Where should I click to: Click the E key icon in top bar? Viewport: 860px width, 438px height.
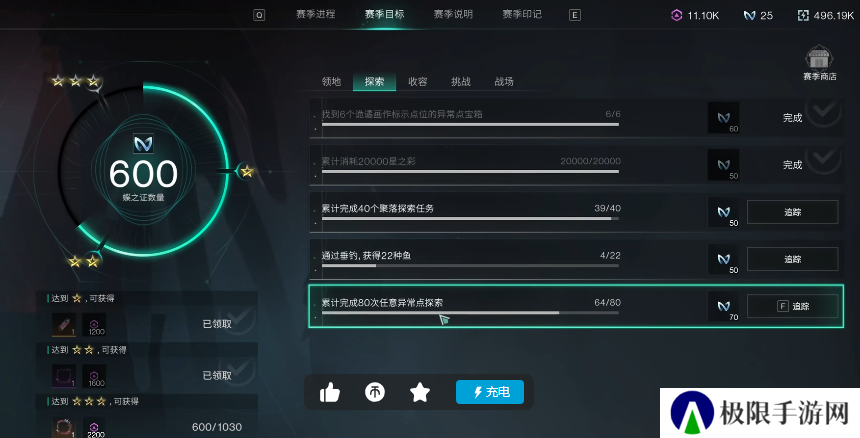pos(574,15)
